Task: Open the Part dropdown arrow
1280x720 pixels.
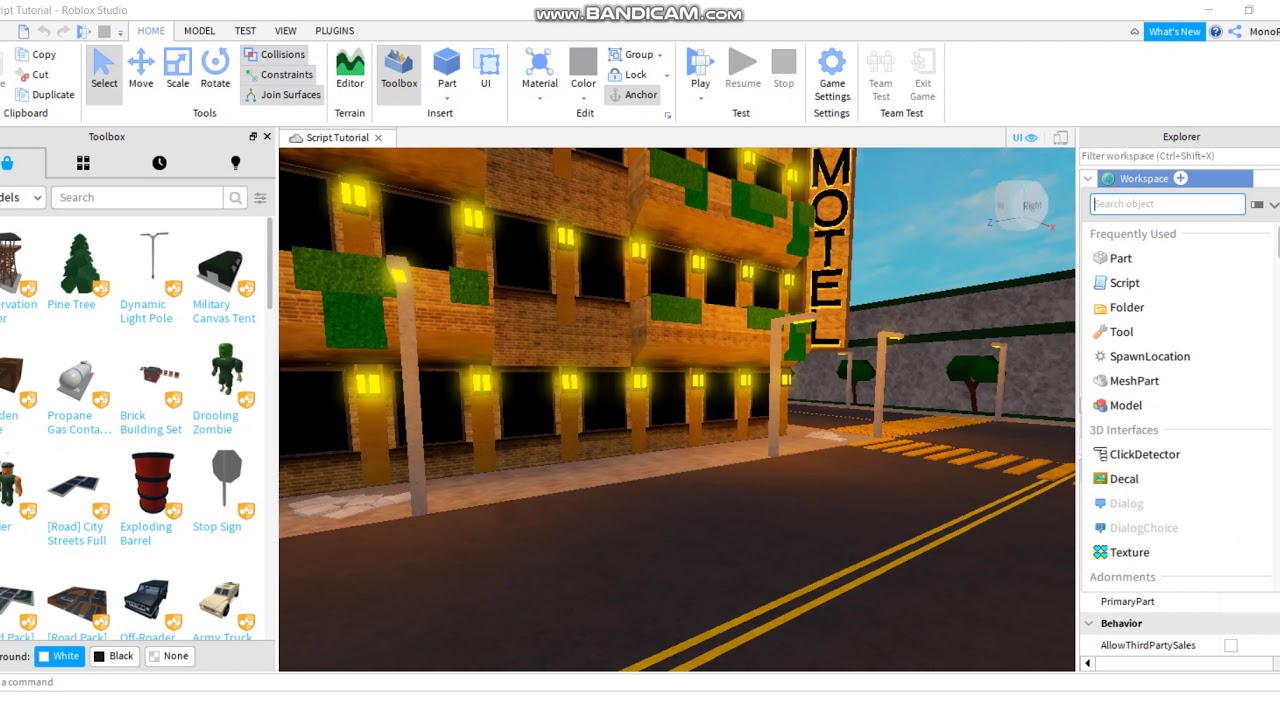Action: coord(447,99)
